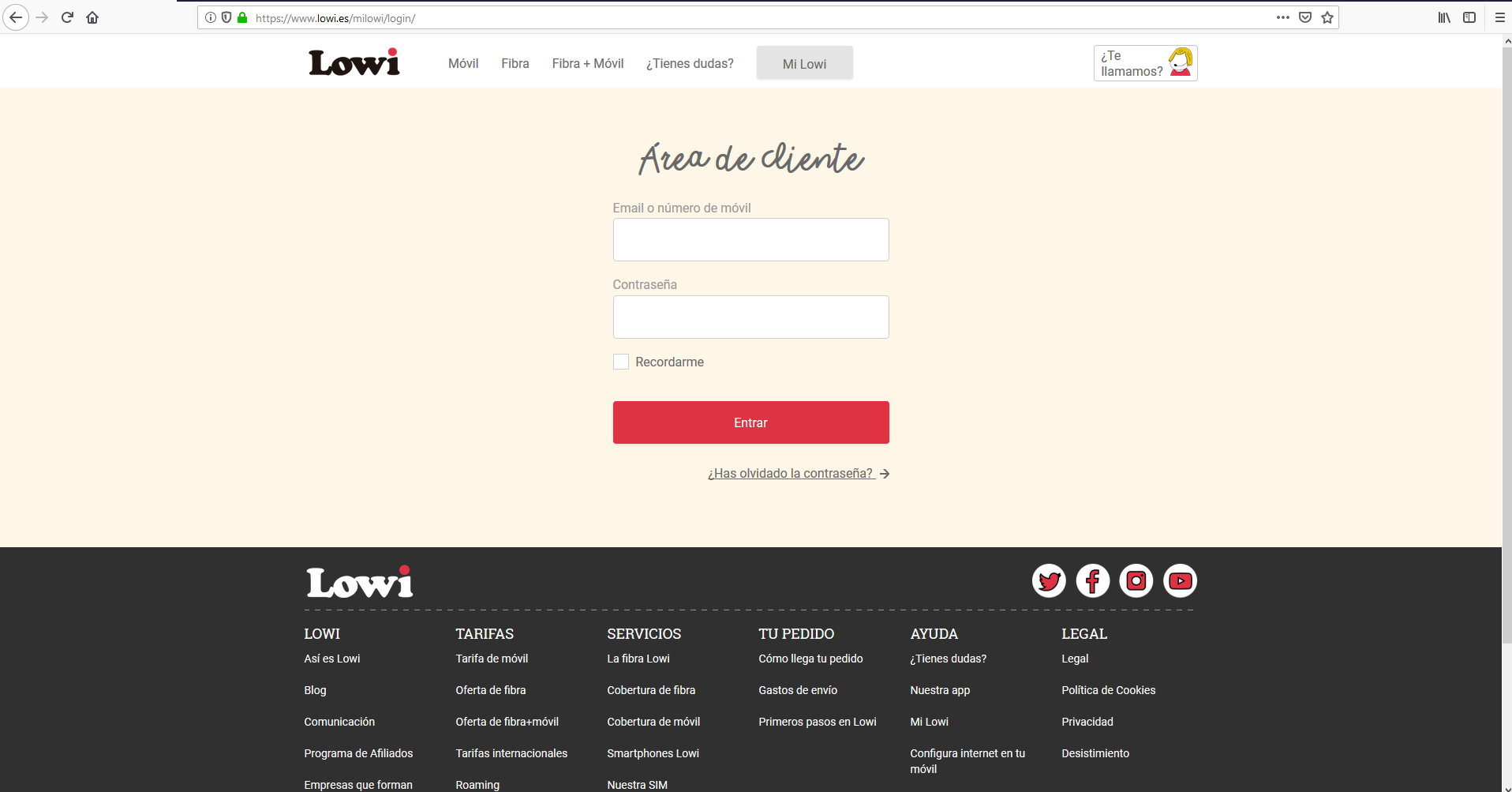
Task: Click the Lowi logo in the header
Action: (x=353, y=62)
